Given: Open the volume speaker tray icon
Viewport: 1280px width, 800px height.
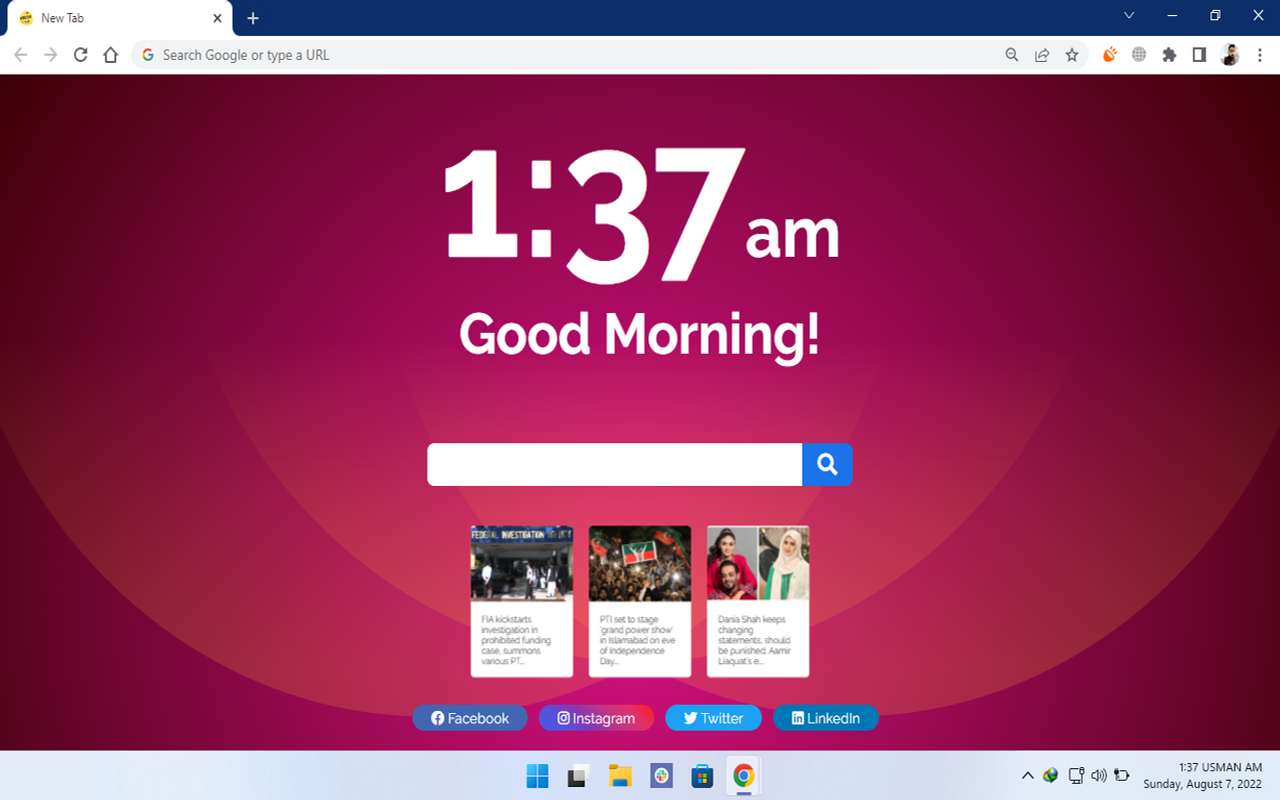Looking at the screenshot, I should pyautogui.click(x=1099, y=775).
